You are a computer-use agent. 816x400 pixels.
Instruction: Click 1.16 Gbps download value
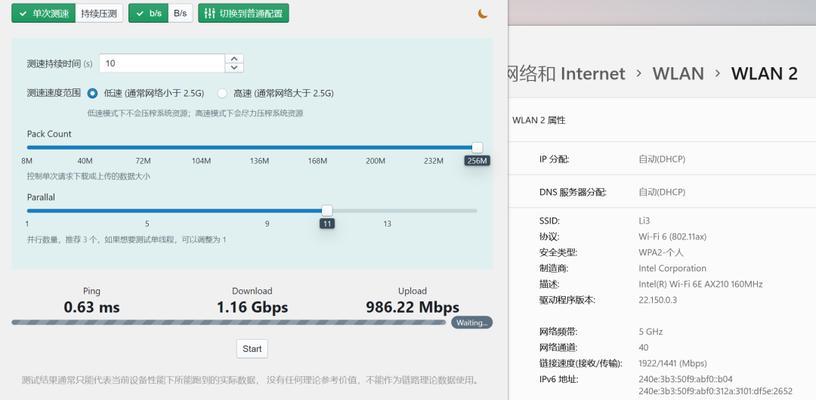click(252, 307)
